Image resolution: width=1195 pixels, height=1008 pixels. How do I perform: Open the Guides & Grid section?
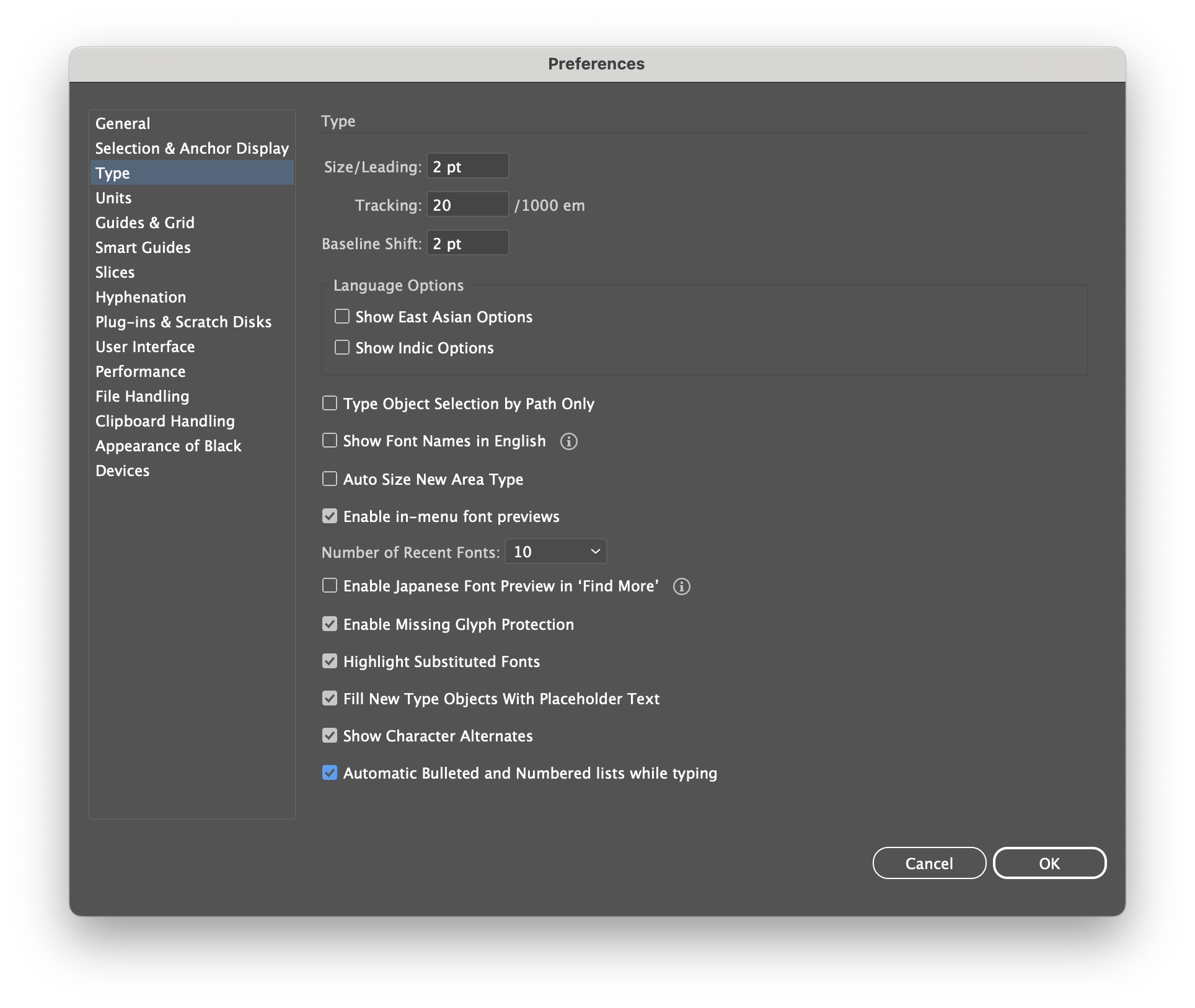tap(145, 223)
